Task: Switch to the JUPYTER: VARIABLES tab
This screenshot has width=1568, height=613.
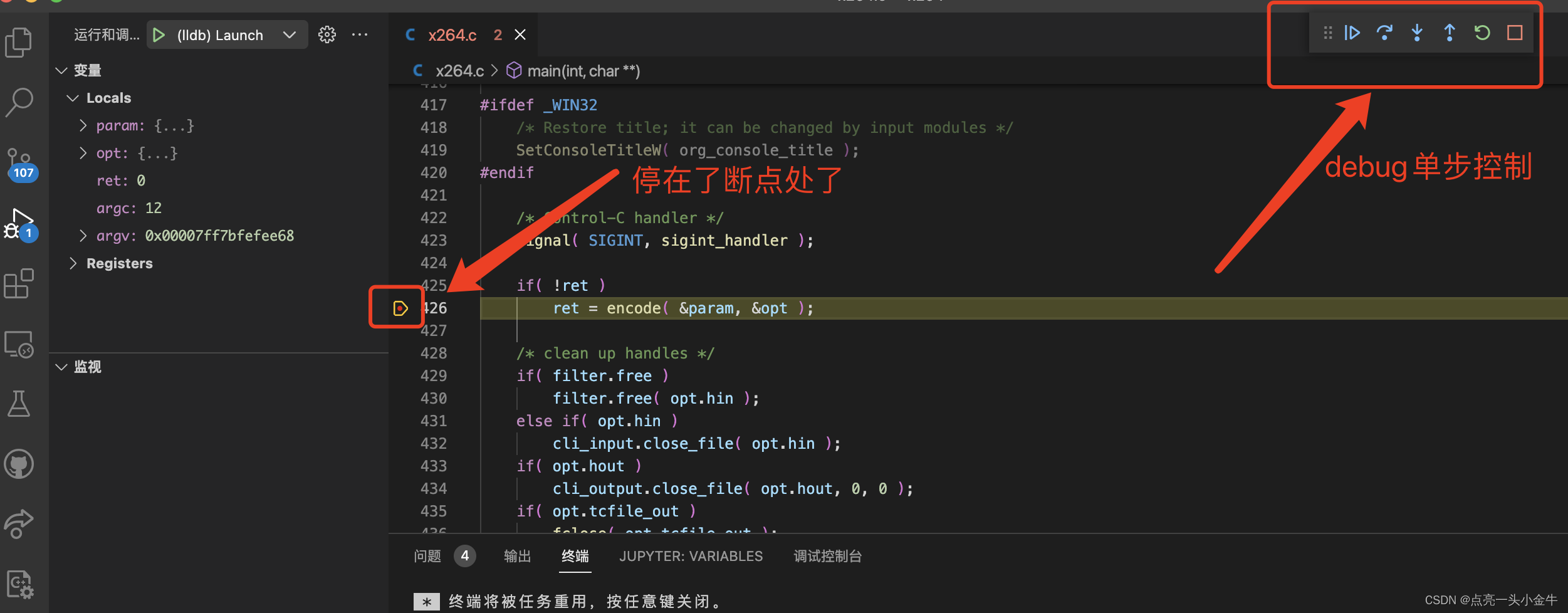Action: (691, 556)
